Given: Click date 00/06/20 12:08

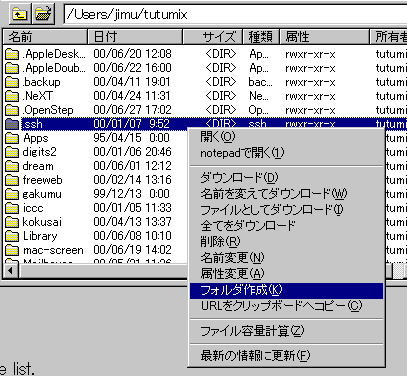Looking at the screenshot, I should [132, 54].
